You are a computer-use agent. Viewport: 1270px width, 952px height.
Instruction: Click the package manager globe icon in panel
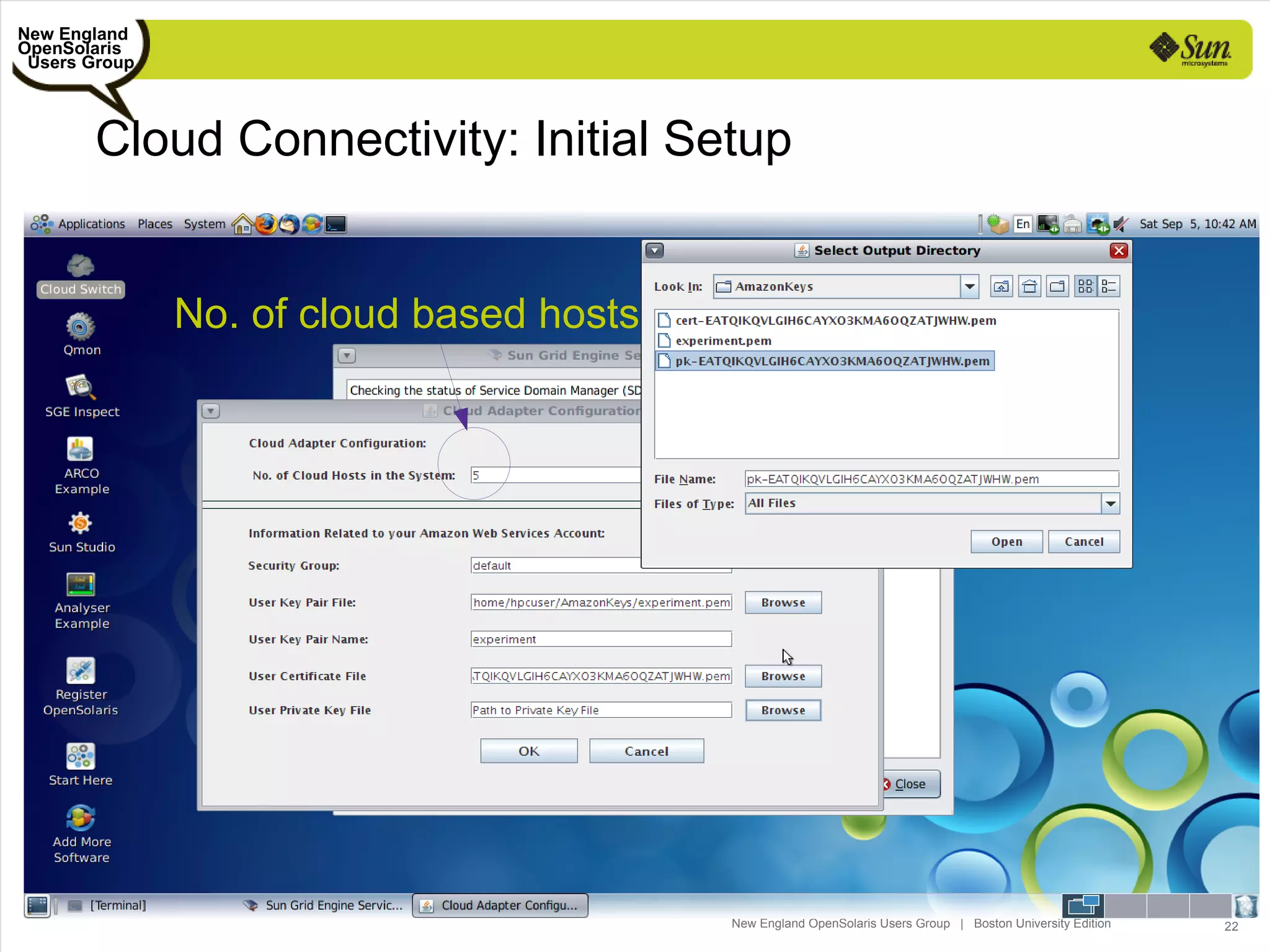pos(312,224)
